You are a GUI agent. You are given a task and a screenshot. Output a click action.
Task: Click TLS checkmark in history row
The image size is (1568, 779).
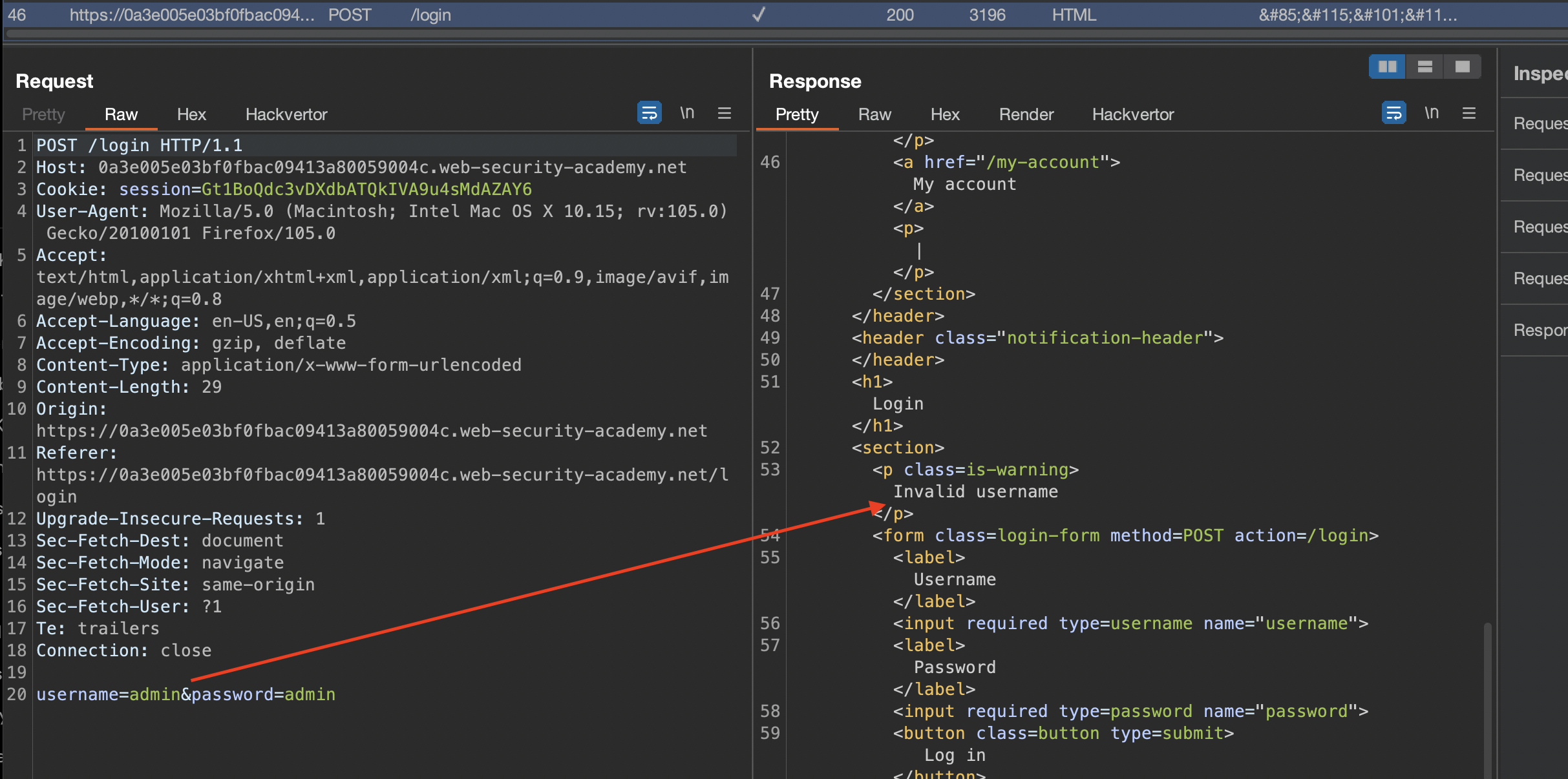point(759,14)
